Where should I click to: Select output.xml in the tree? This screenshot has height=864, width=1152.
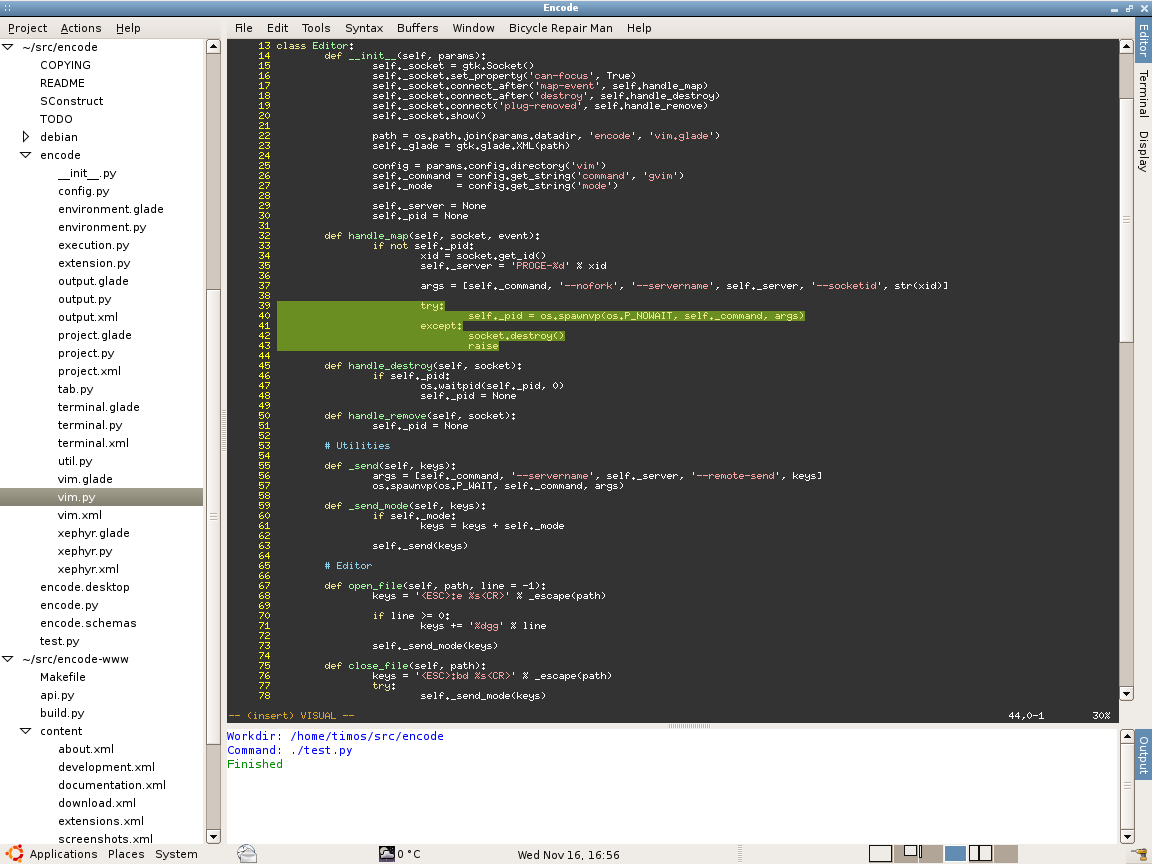tap(87, 317)
